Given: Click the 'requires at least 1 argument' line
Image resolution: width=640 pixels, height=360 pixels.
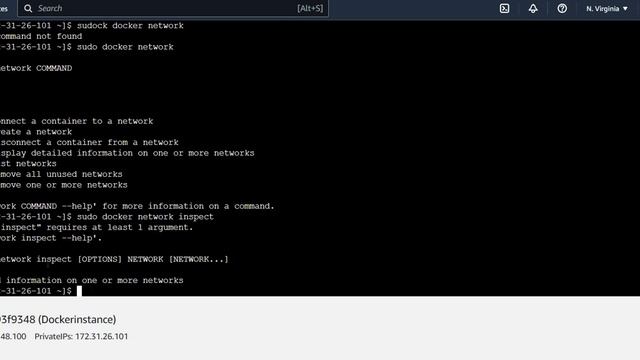Looking at the screenshot, I should coord(97,227).
